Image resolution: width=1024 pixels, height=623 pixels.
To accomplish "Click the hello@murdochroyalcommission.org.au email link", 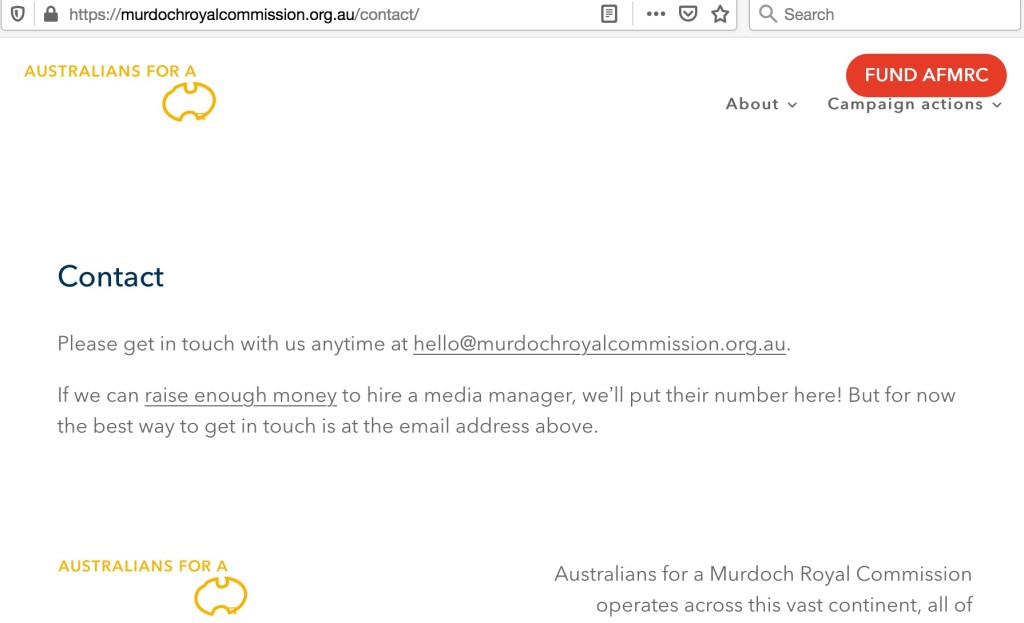I will click(599, 344).
